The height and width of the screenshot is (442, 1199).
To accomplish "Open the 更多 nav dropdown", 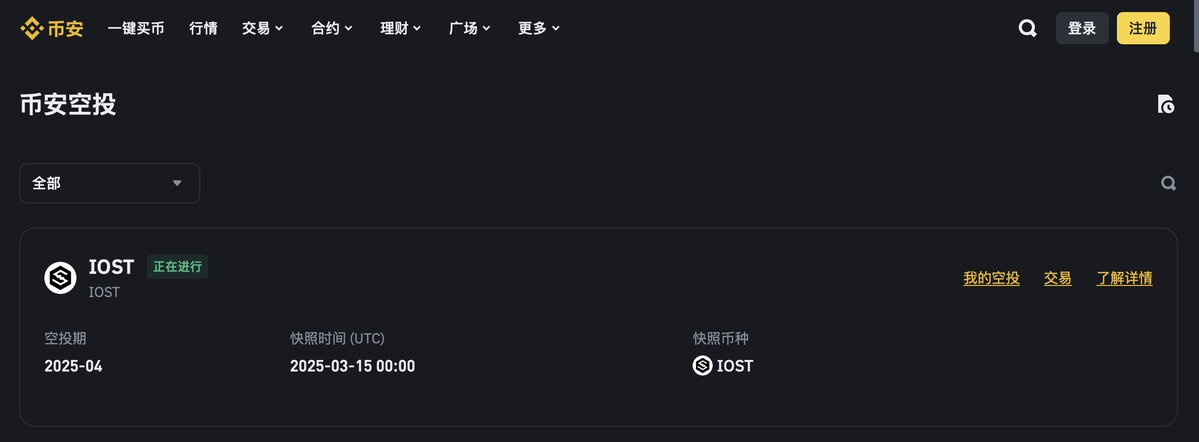I will coord(539,28).
